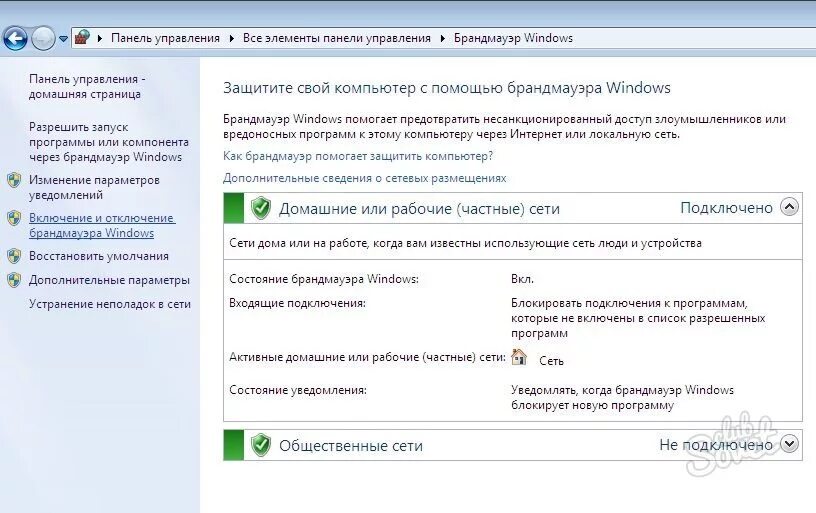The height and width of the screenshot is (513, 816).
Task: Click shield icon beside Изменение параметров уведомлений
Action: 14,180
